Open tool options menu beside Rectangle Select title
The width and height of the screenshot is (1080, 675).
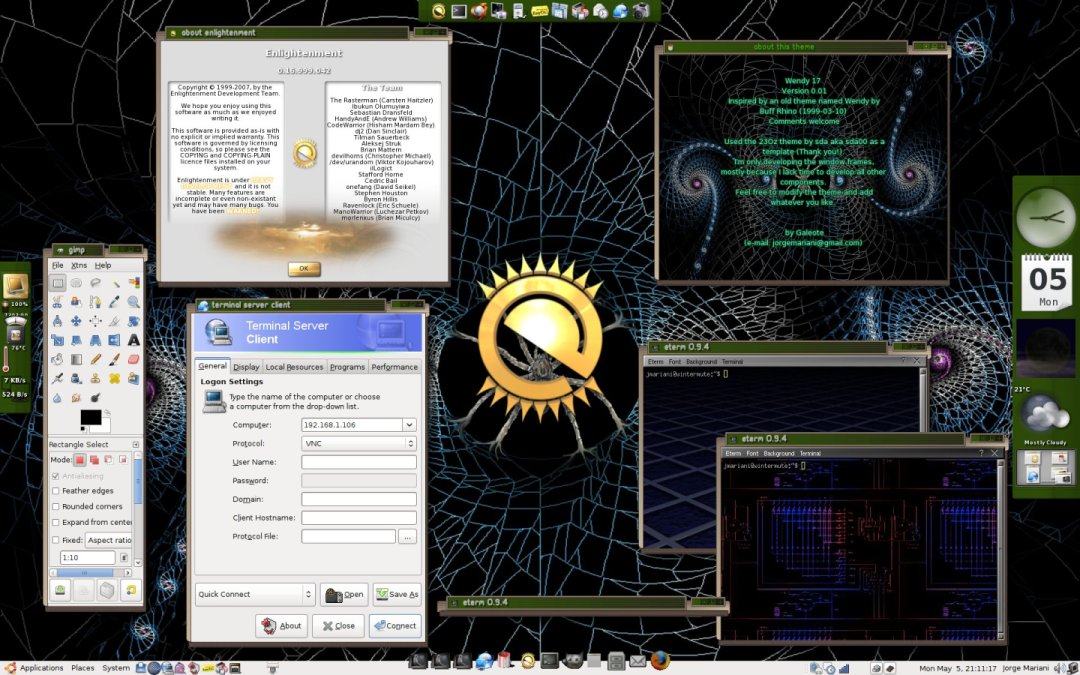click(x=136, y=445)
